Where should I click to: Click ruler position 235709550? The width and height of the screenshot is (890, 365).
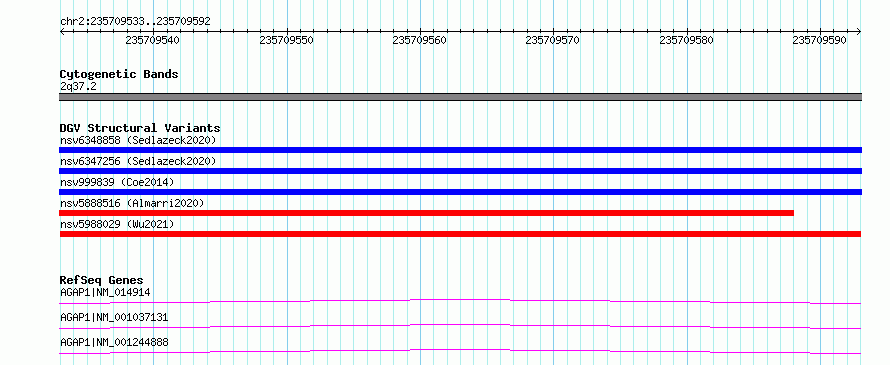(287, 40)
